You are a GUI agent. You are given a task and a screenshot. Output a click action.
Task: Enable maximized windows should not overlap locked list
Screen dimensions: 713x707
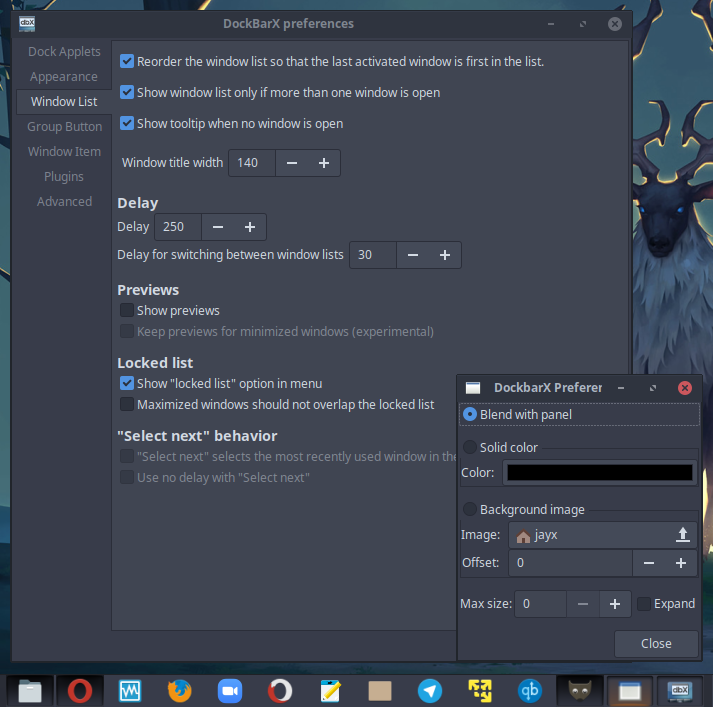(127, 404)
